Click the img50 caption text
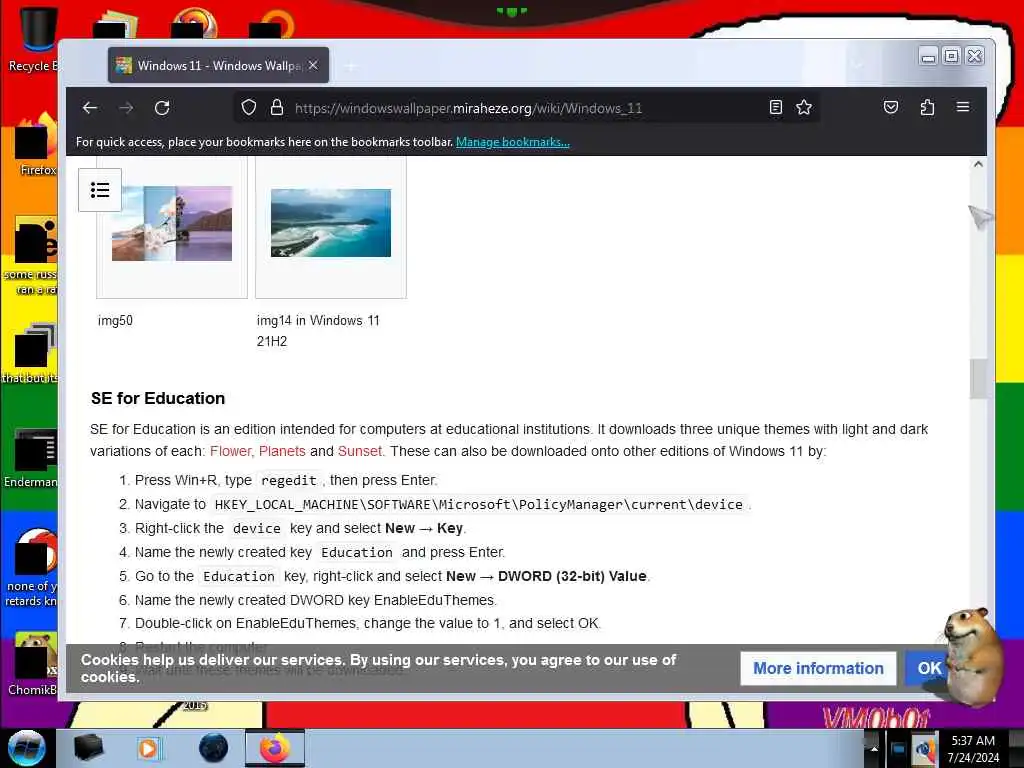This screenshot has width=1024, height=768. 116,321
